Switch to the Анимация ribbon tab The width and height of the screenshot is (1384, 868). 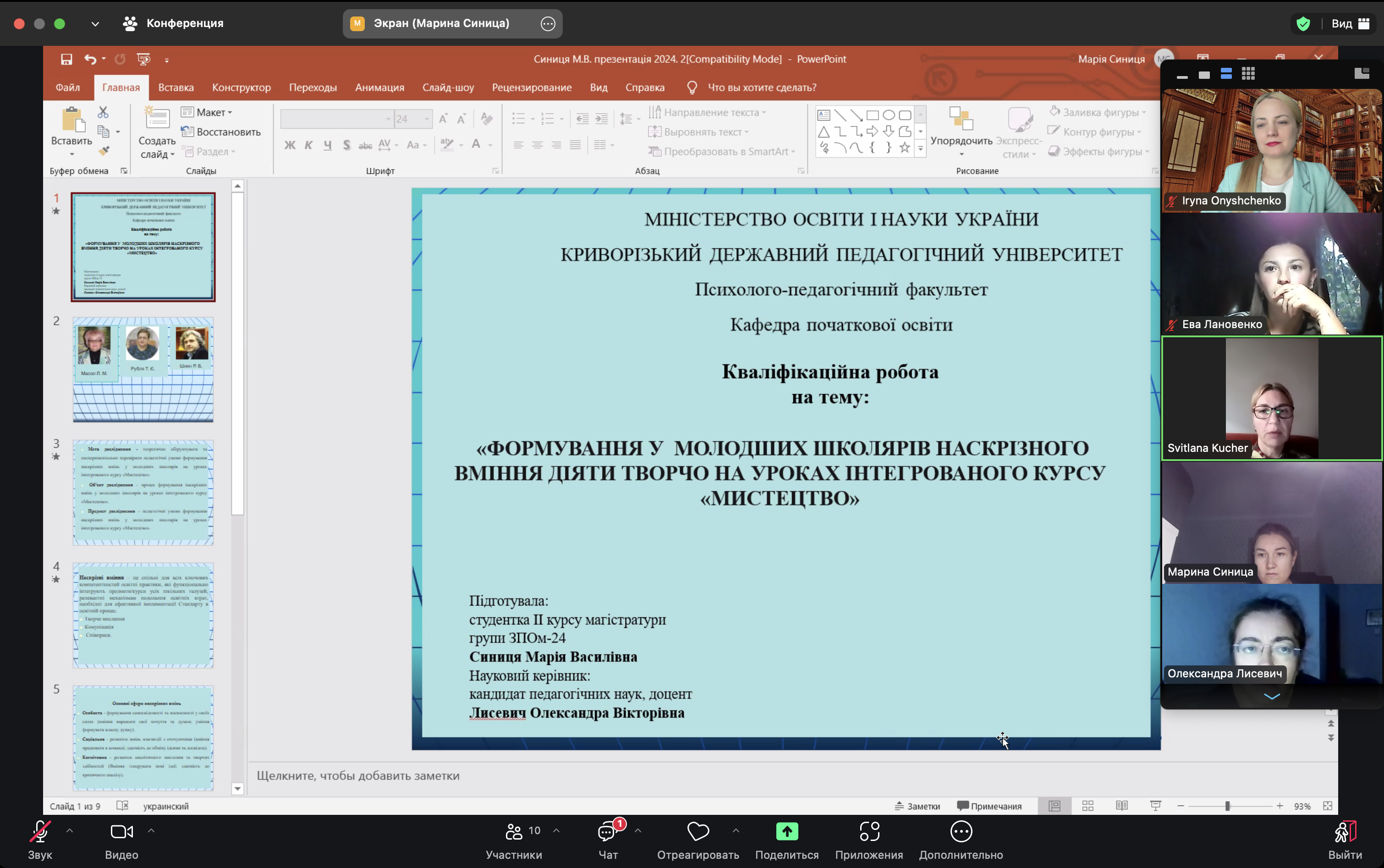pos(379,87)
